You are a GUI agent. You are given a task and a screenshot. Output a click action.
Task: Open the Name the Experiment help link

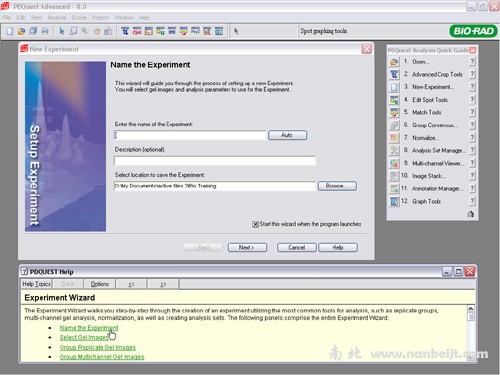click(89, 328)
